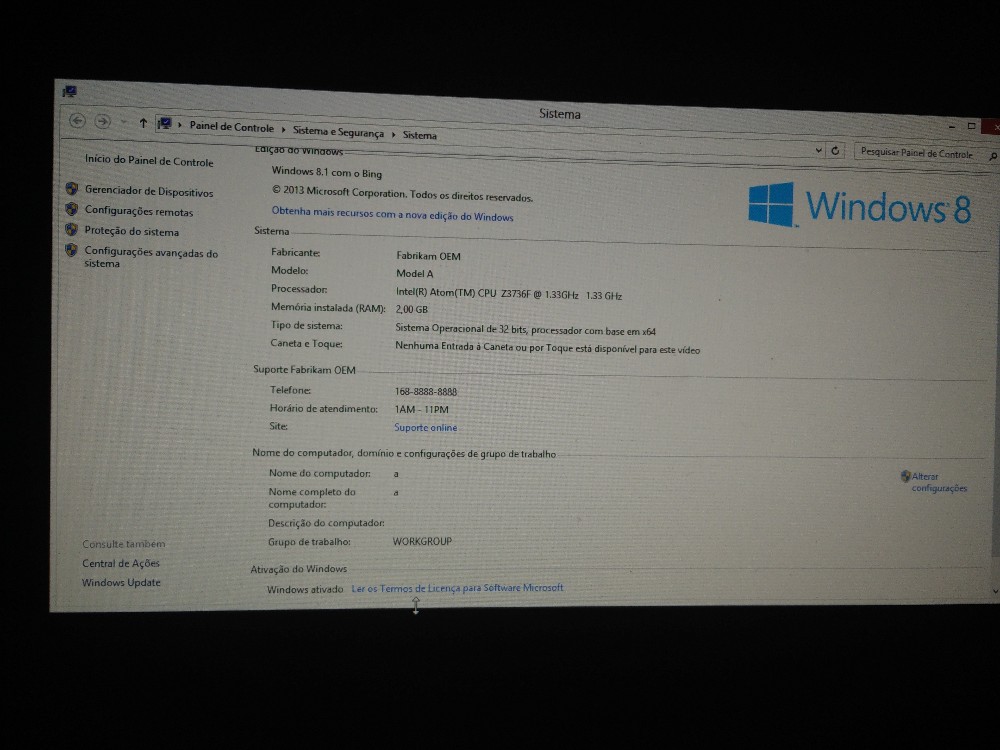Click the window system icon in title bar
This screenshot has width=1000, height=750.
coord(70,92)
